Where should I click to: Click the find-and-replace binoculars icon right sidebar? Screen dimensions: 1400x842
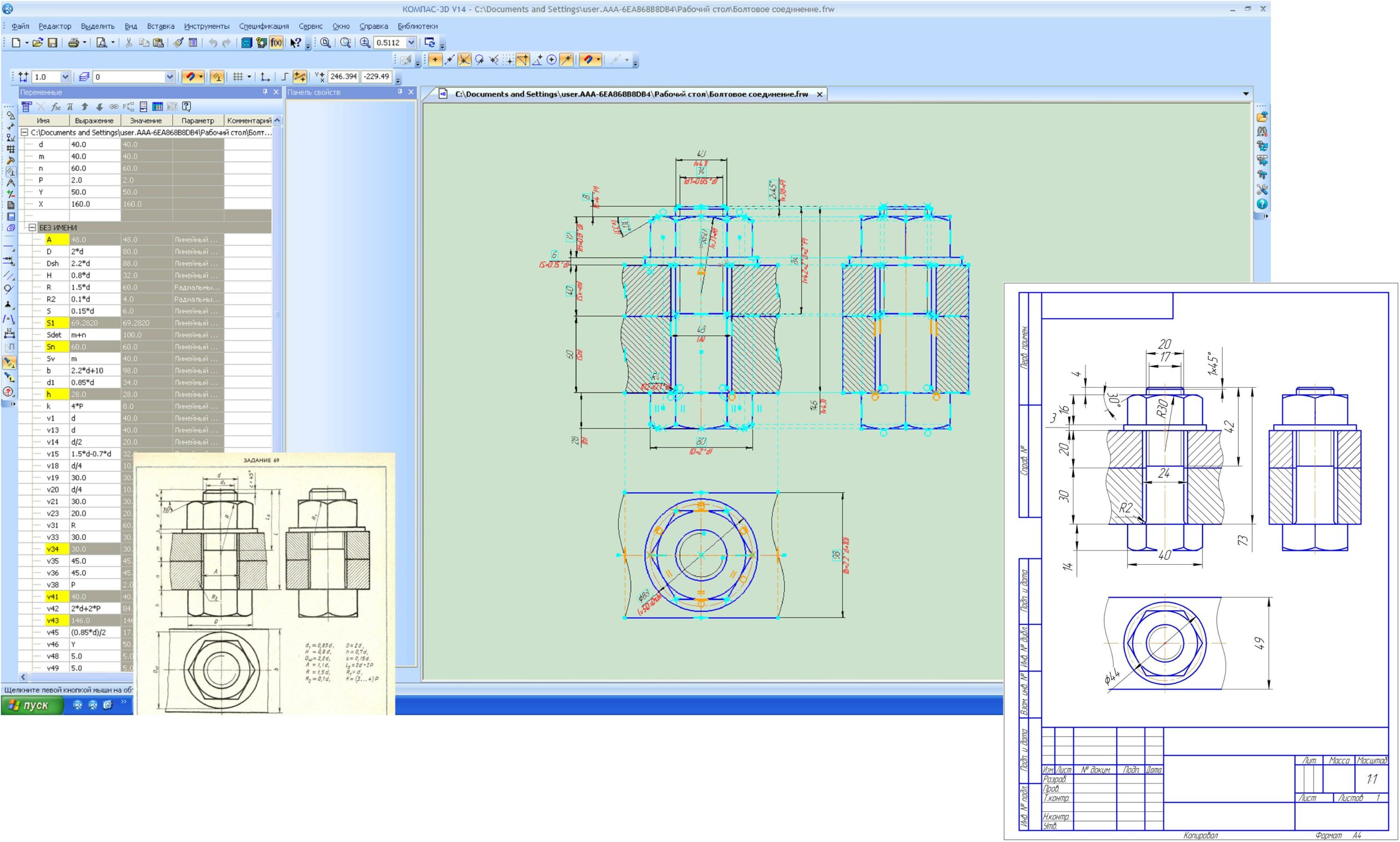click(x=1262, y=132)
